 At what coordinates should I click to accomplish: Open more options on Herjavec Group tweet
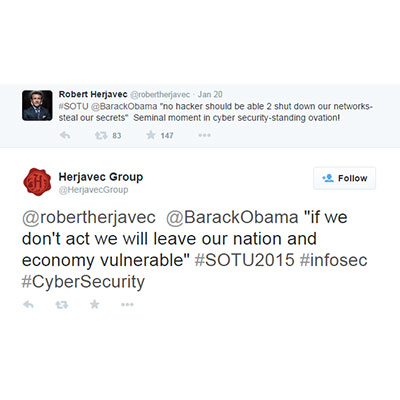click(x=127, y=304)
